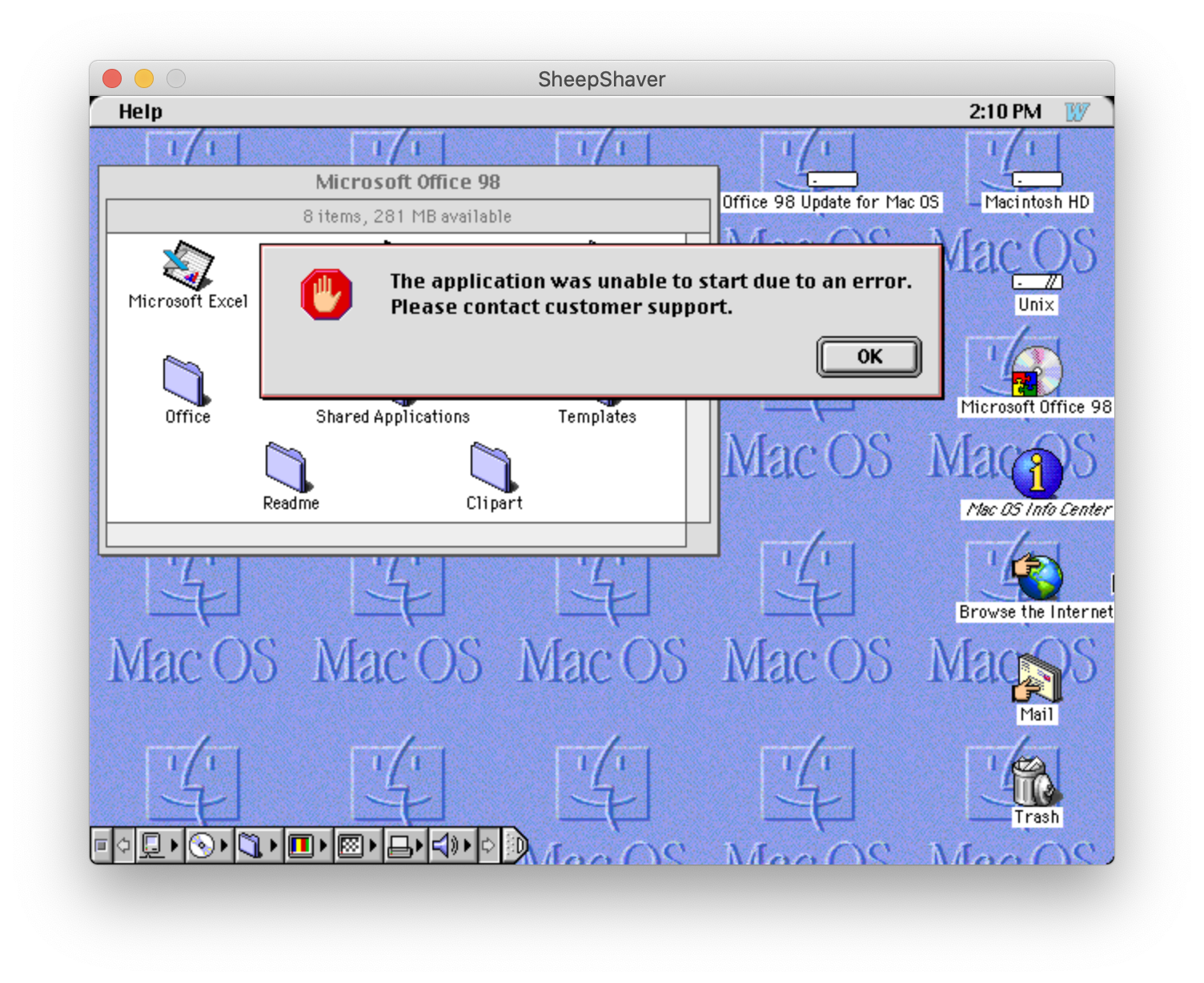Open the Monitor color depth strip module

307,845
